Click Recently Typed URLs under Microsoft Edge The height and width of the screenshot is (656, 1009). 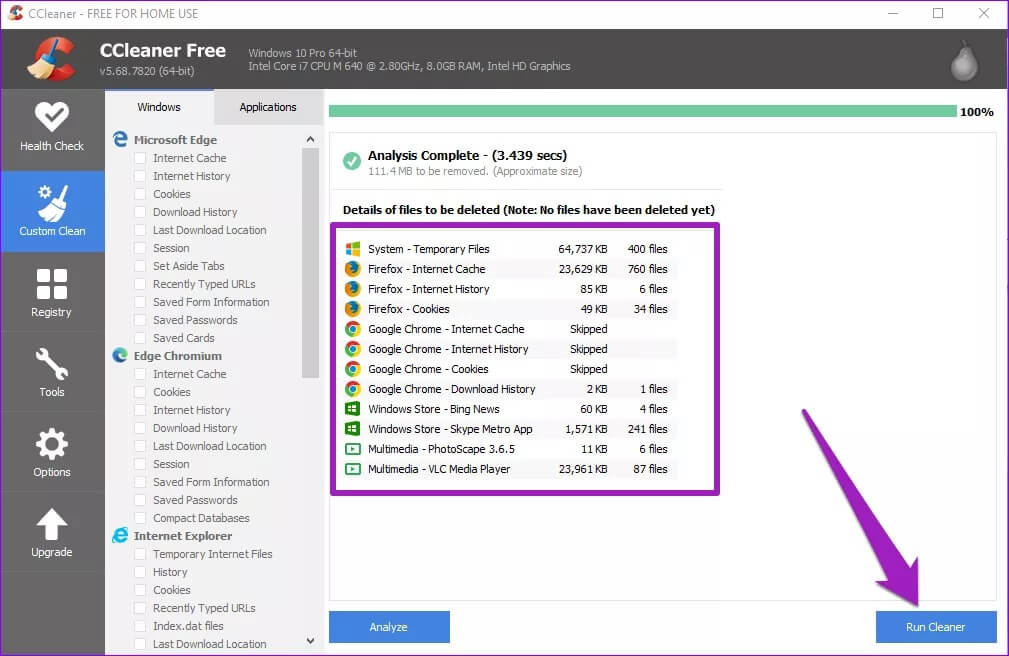click(204, 284)
